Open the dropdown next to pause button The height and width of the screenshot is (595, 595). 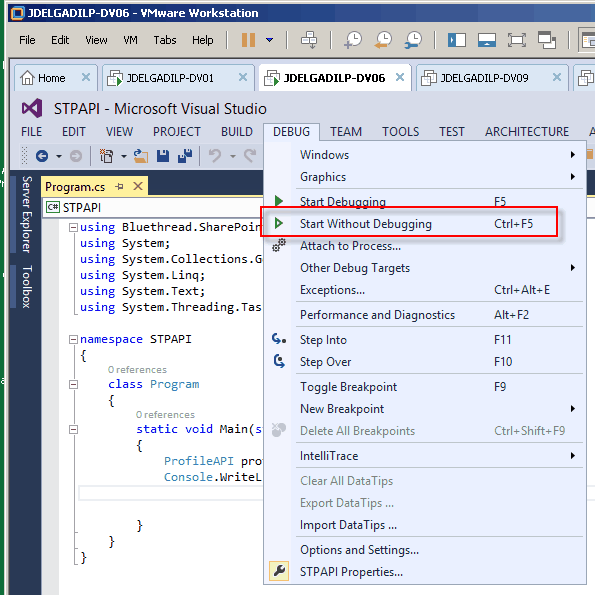click(269, 39)
